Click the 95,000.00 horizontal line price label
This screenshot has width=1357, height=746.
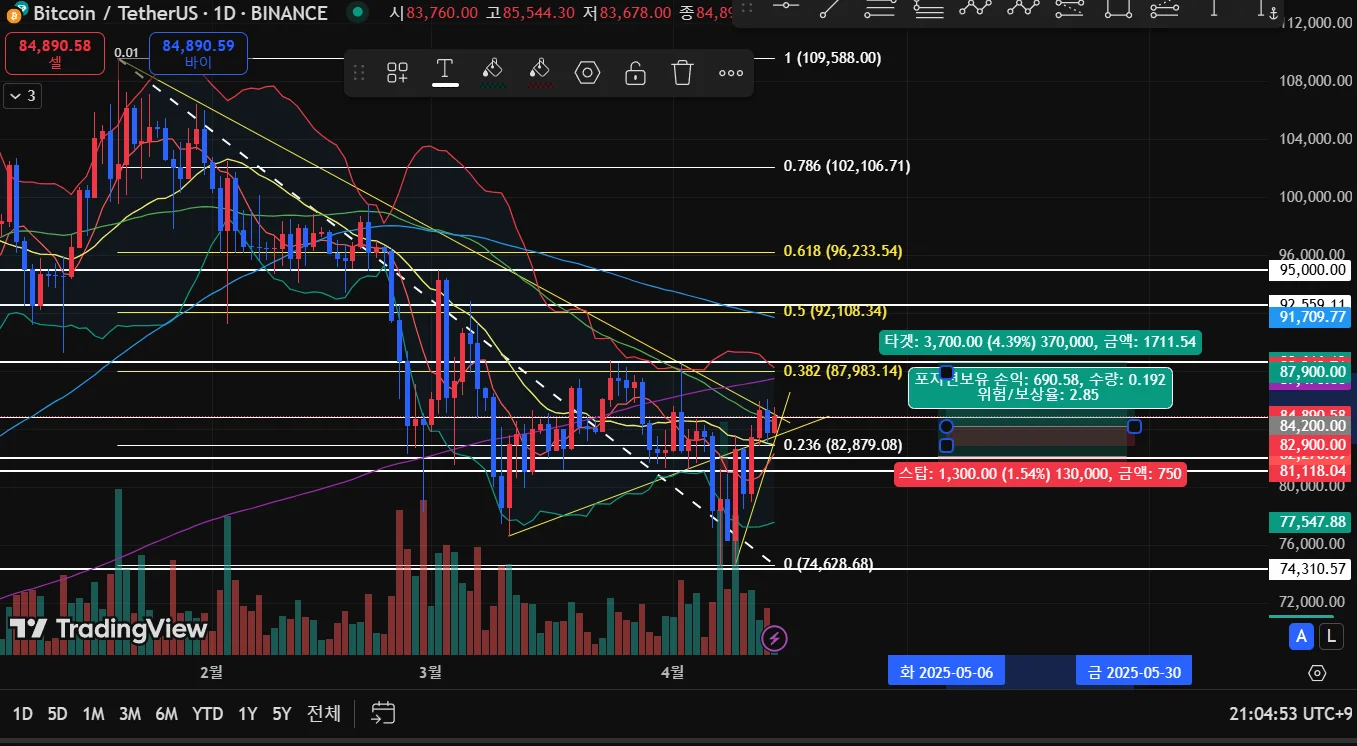[x=1309, y=270]
